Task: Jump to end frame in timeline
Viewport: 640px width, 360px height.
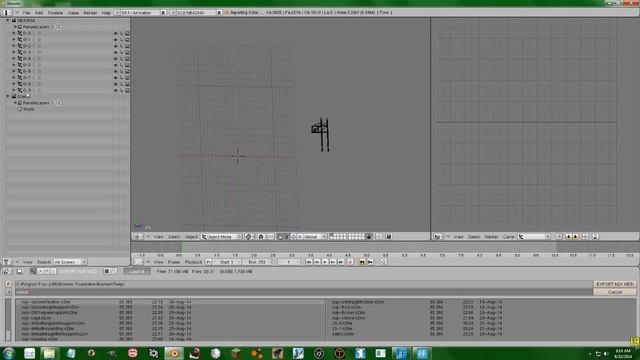Action: 341,262
